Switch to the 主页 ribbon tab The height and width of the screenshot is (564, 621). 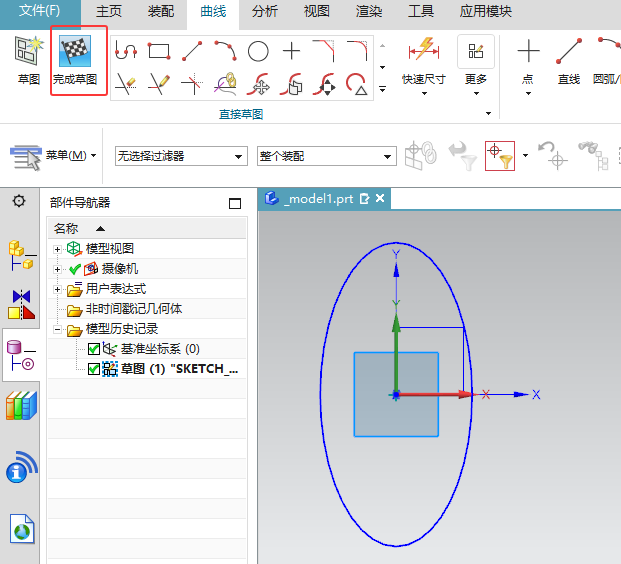tap(109, 11)
